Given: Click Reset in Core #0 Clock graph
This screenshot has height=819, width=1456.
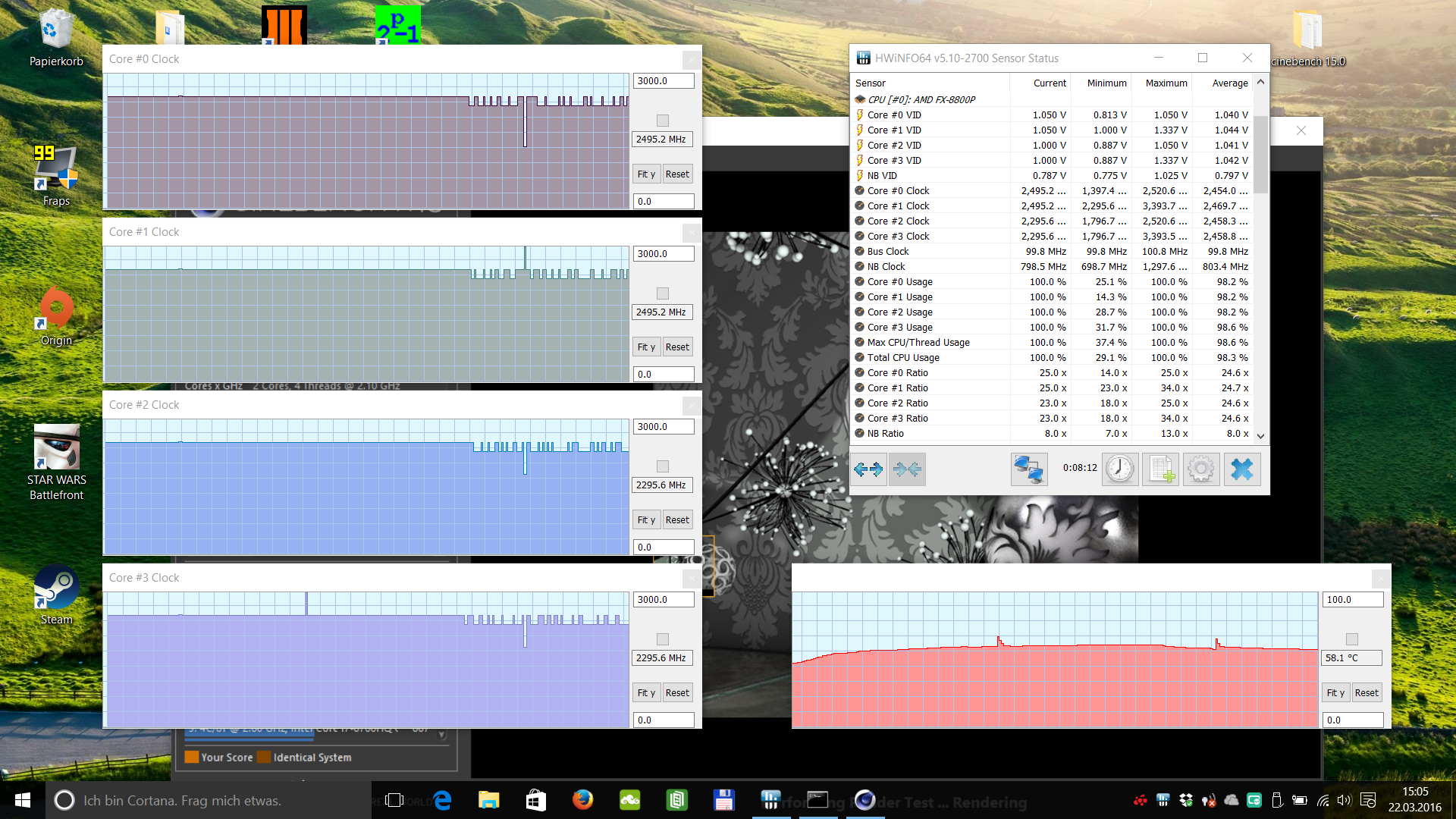Looking at the screenshot, I should pos(677,174).
